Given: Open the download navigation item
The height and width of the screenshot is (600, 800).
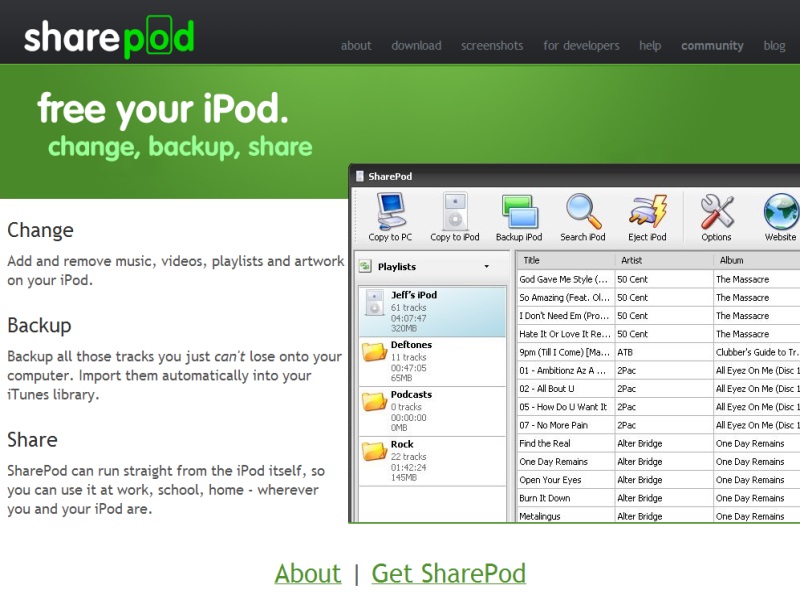Looking at the screenshot, I should 416,45.
